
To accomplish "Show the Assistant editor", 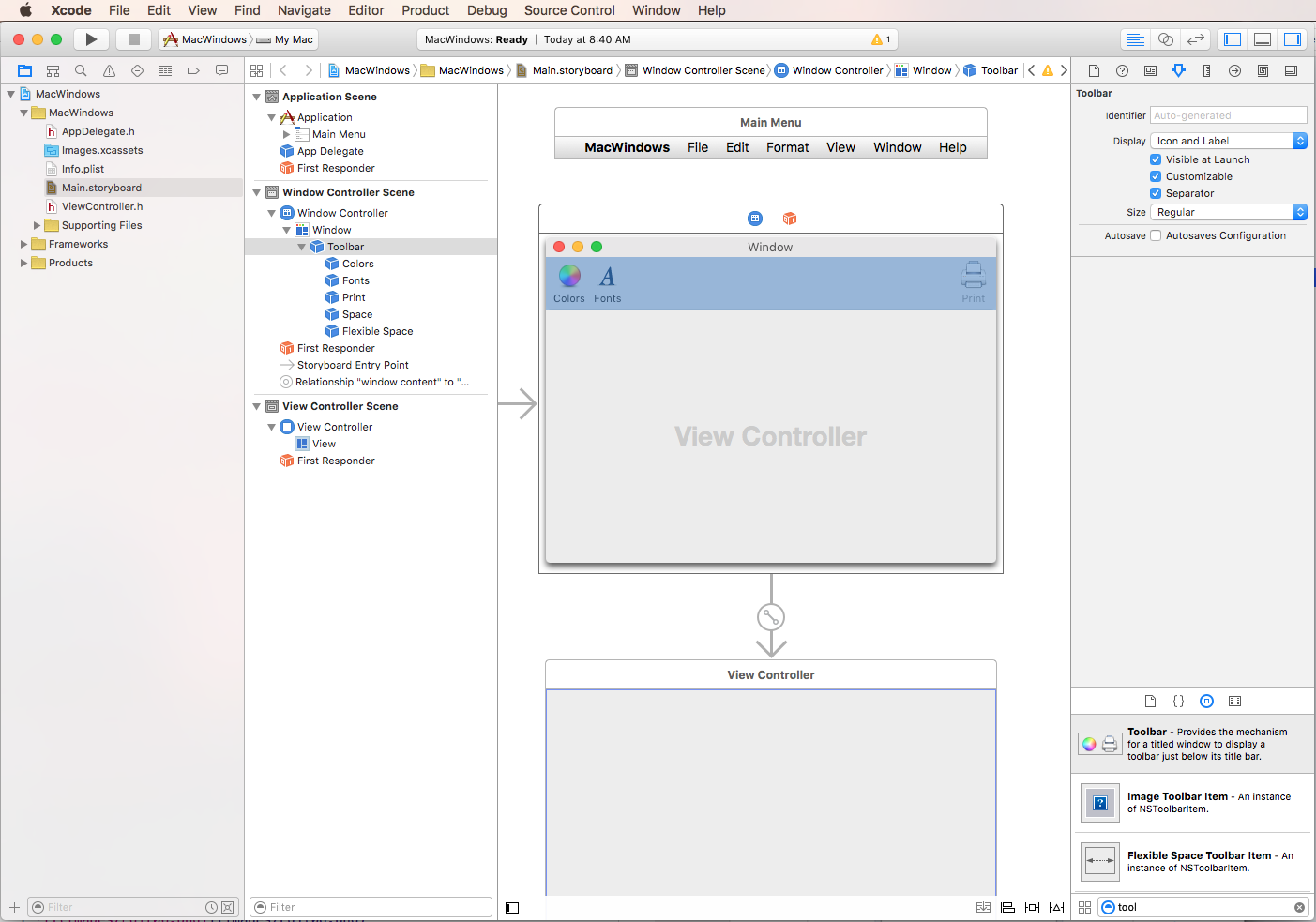I will click(x=1166, y=38).
